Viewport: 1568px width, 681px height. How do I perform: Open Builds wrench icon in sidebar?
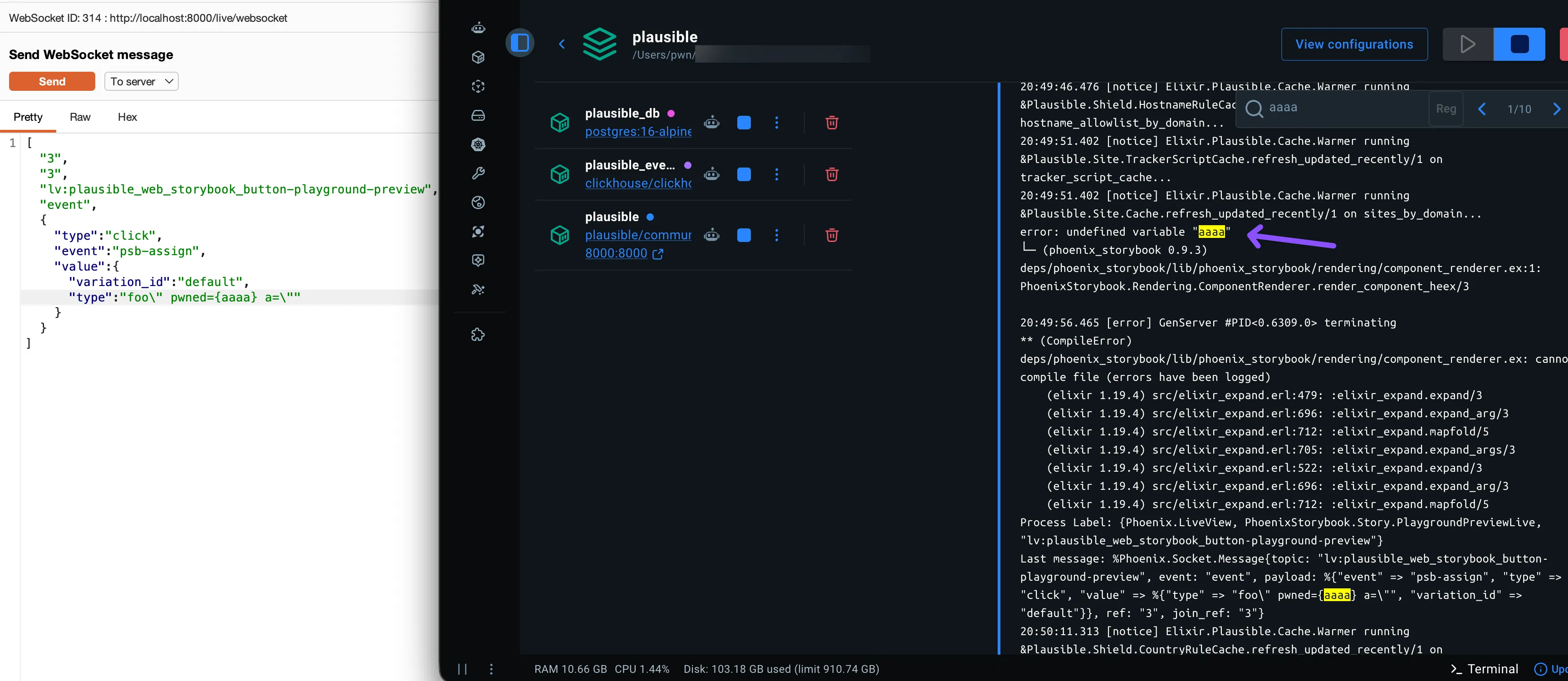coord(479,173)
